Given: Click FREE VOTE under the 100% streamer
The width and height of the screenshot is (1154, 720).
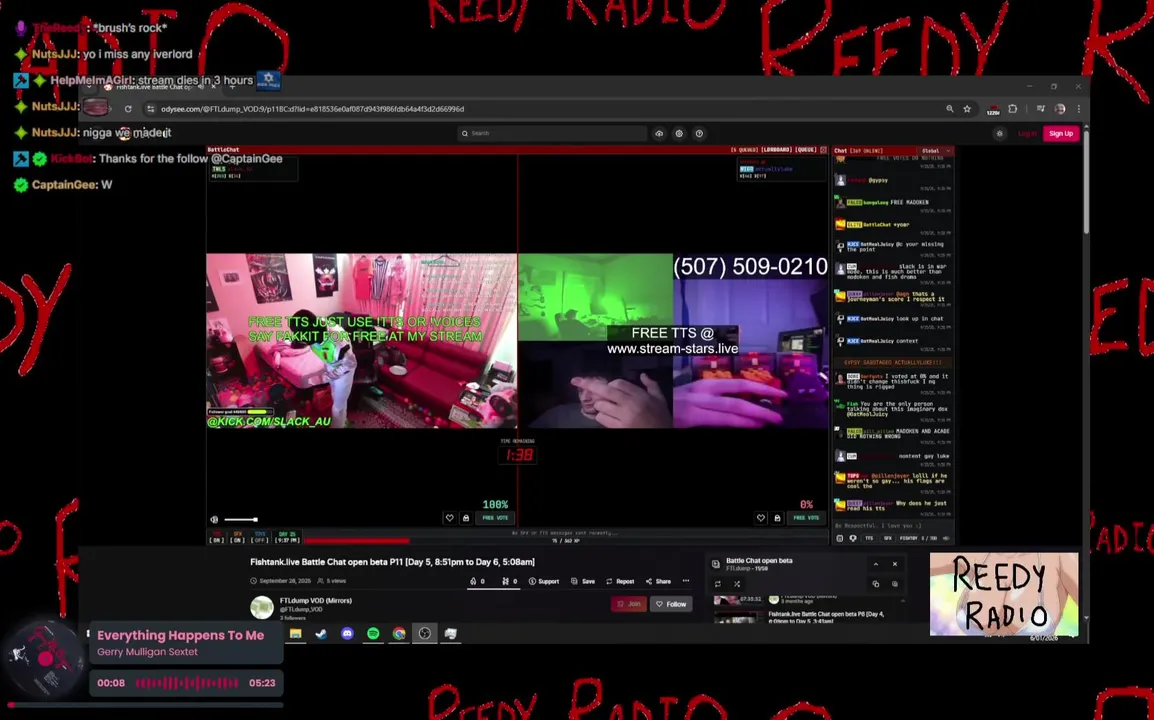Looking at the screenshot, I should 495,518.
